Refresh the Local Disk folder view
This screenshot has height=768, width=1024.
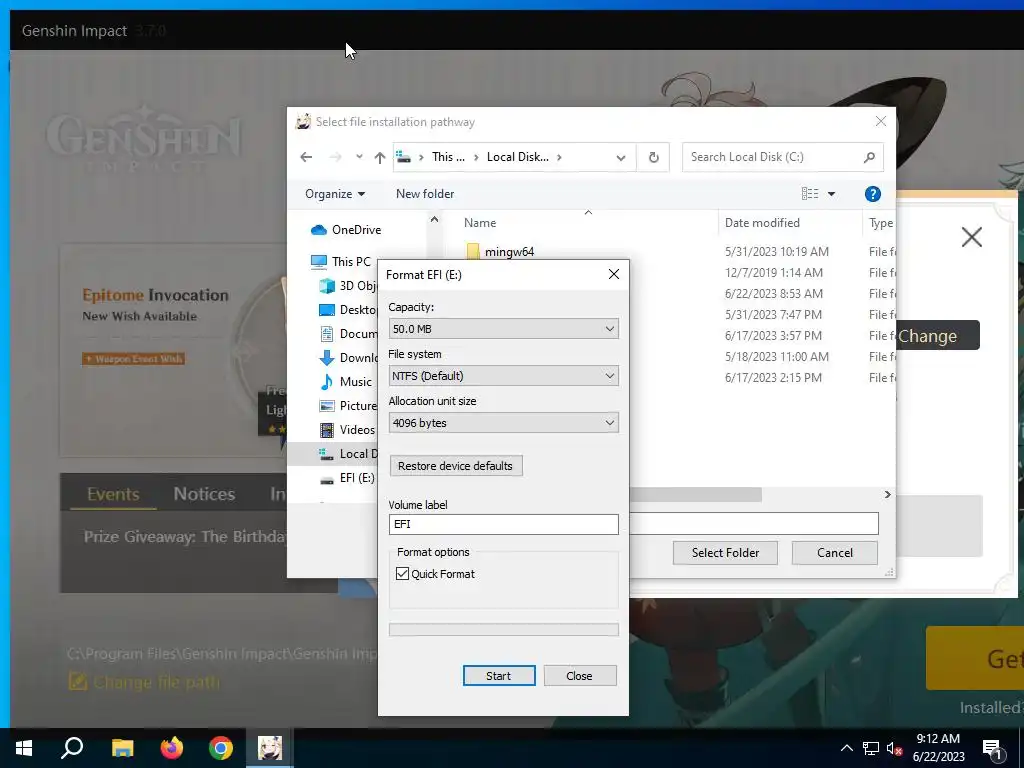tap(654, 157)
